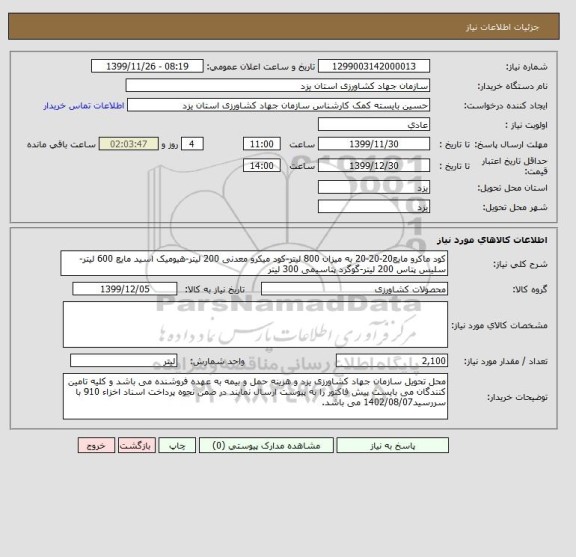Click the response deadline date 1399/11/30
This screenshot has width=576, height=557.
[374, 144]
